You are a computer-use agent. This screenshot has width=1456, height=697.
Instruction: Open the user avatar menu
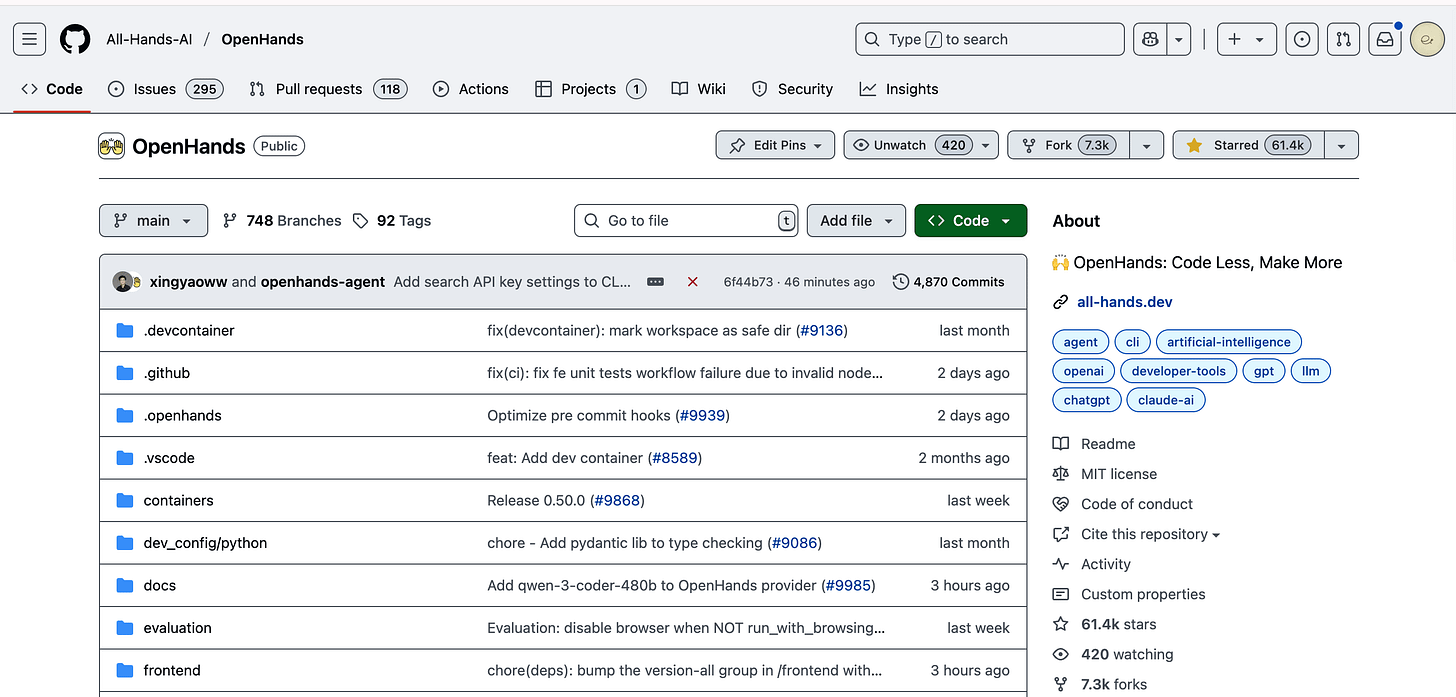coord(1427,39)
